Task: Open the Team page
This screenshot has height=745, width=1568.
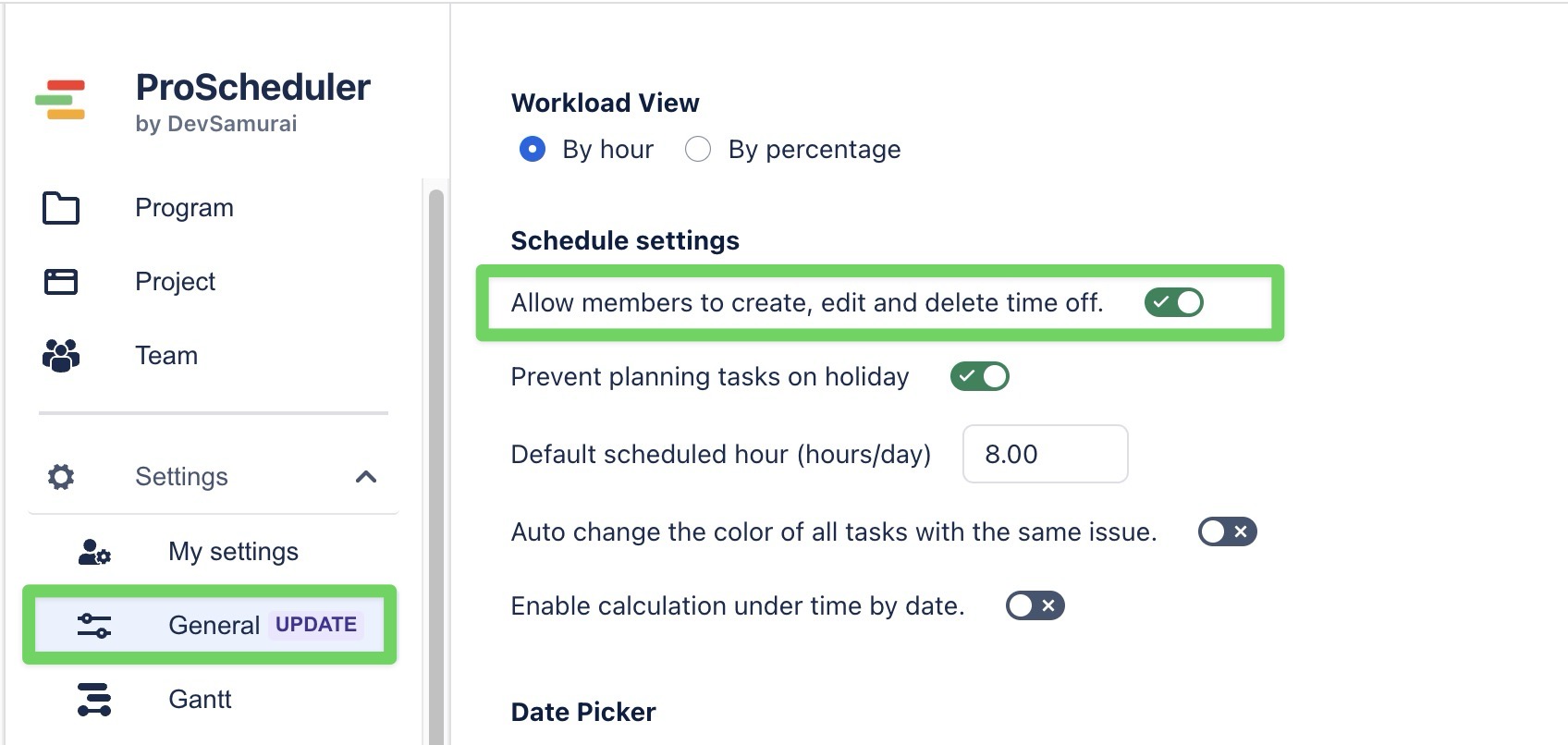Action: click(x=166, y=355)
